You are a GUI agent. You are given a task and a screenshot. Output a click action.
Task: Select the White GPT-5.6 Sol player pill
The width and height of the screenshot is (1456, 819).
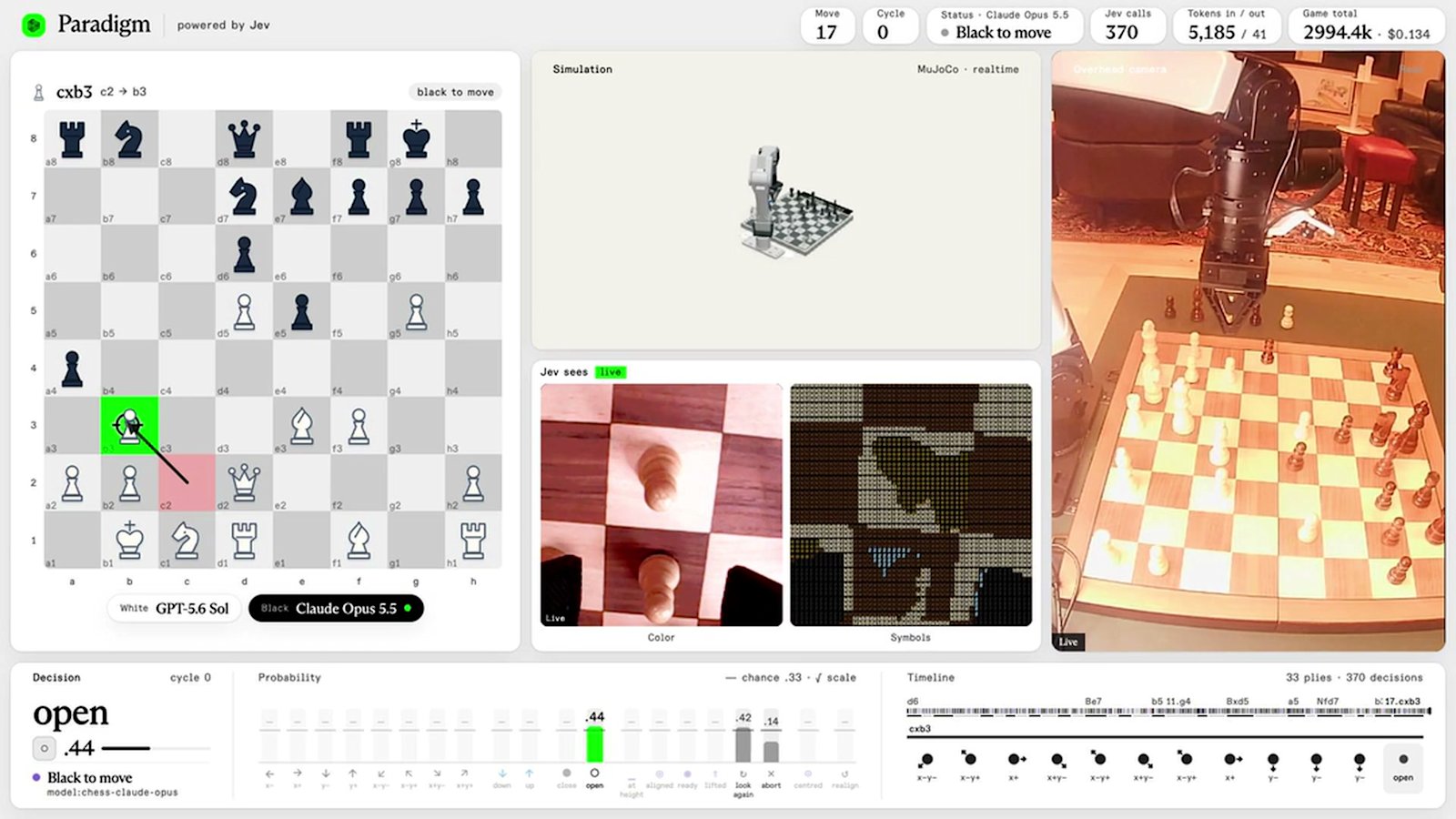pyautogui.click(x=174, y=609)
